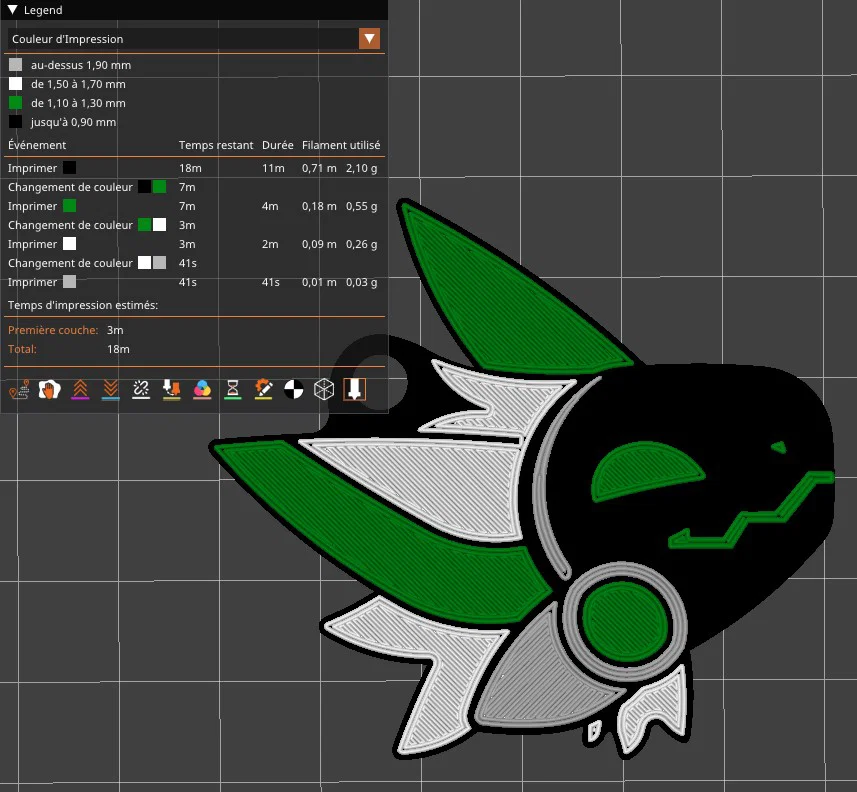This screenshot has height=792, width=857.
Task: Toggle Color changes circles icon
Action: coord(202,390)
